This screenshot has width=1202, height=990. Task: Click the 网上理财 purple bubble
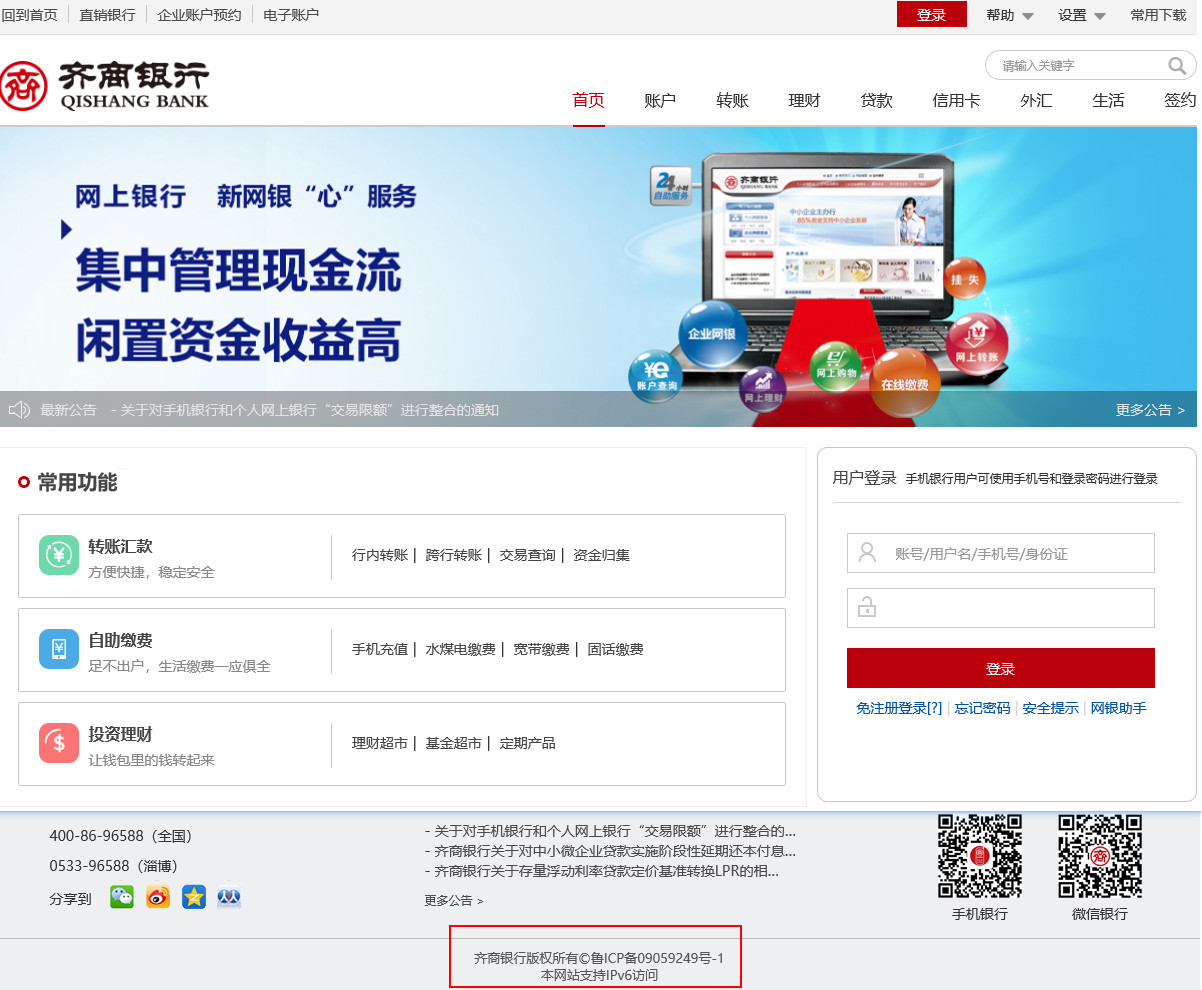[x=763, y=389]
